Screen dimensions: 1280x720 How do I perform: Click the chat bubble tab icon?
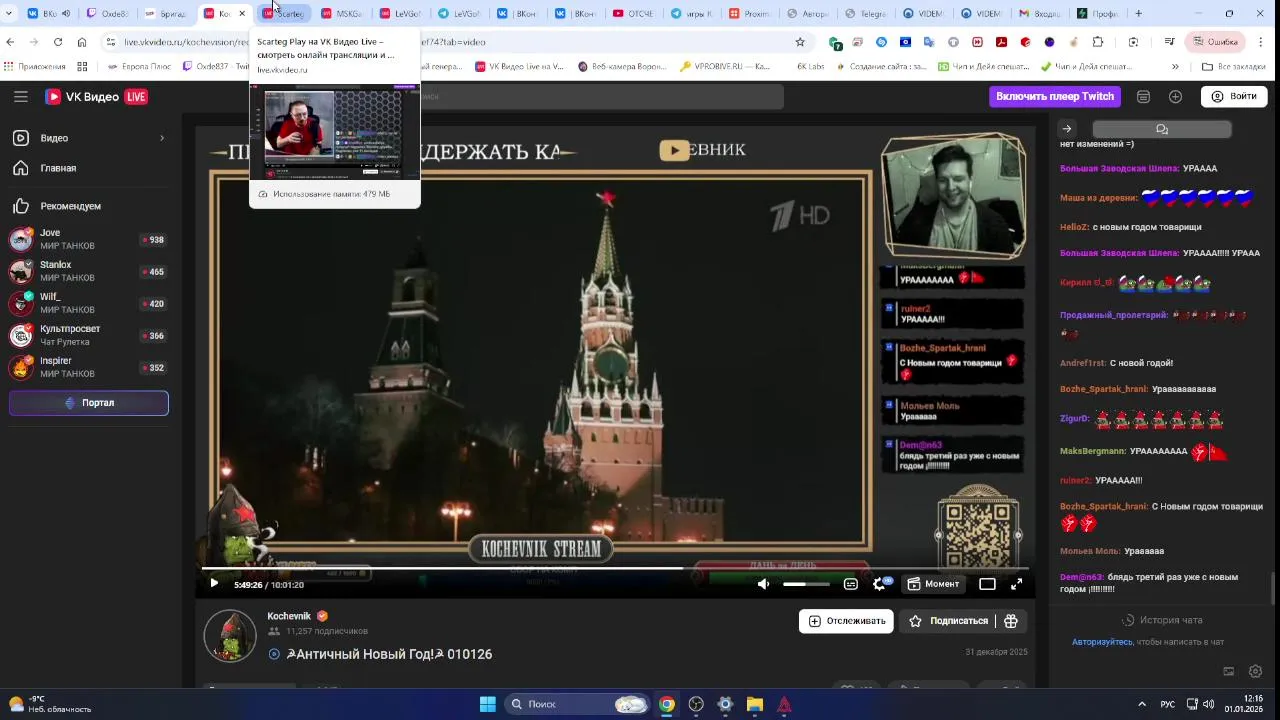[x=1161, y=129]
